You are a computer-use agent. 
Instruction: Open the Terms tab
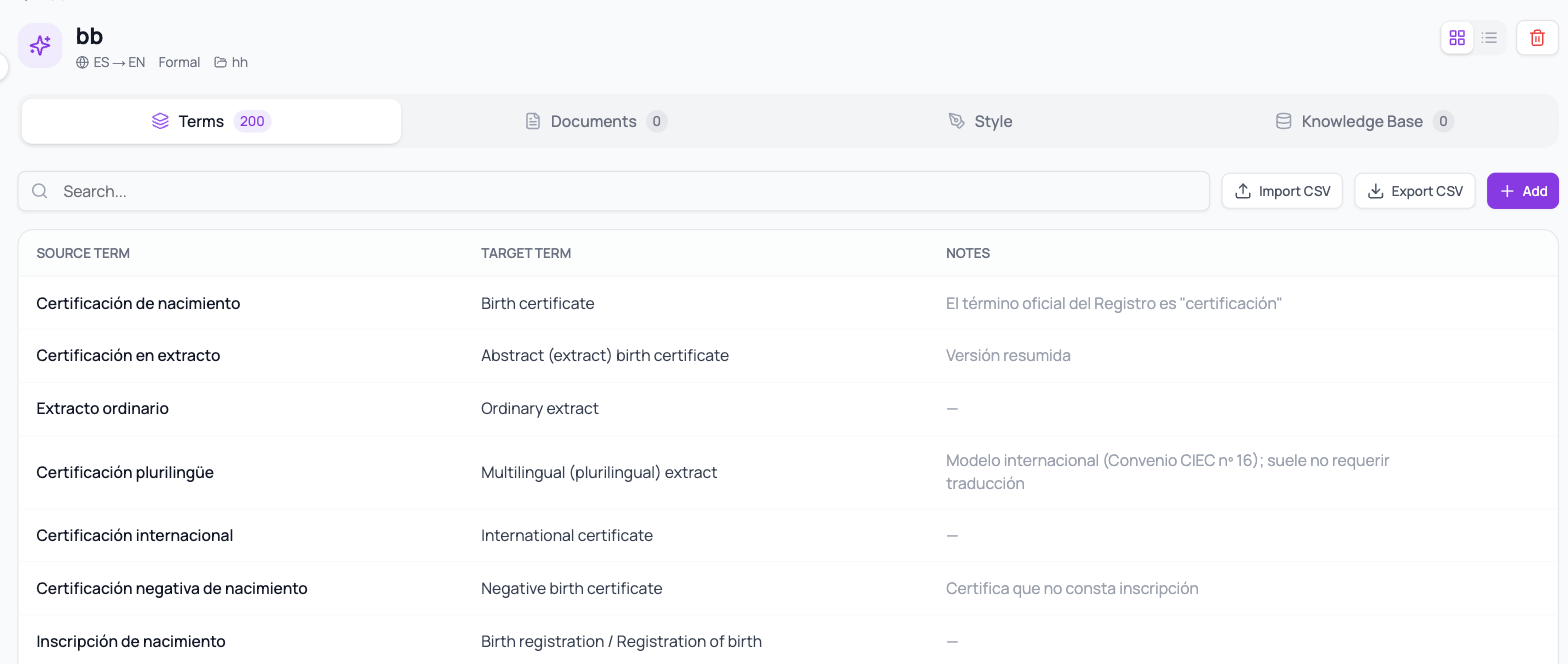click(x=212, y=121)
